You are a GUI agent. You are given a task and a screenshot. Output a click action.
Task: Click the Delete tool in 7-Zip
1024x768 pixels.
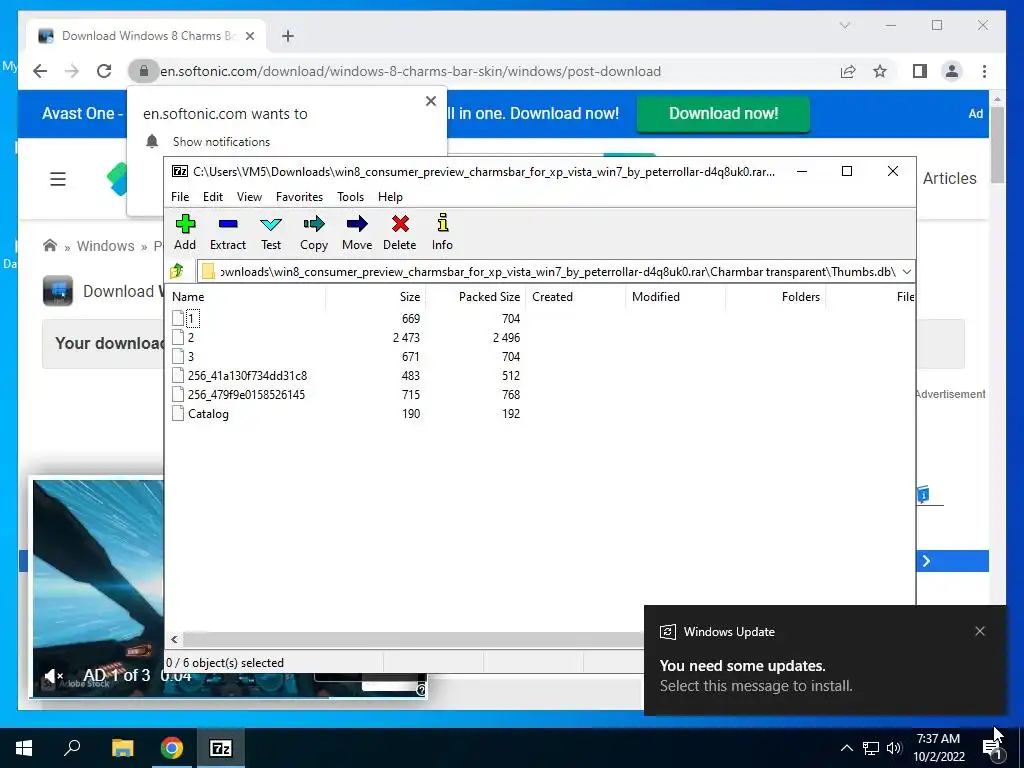pos(400,232)
